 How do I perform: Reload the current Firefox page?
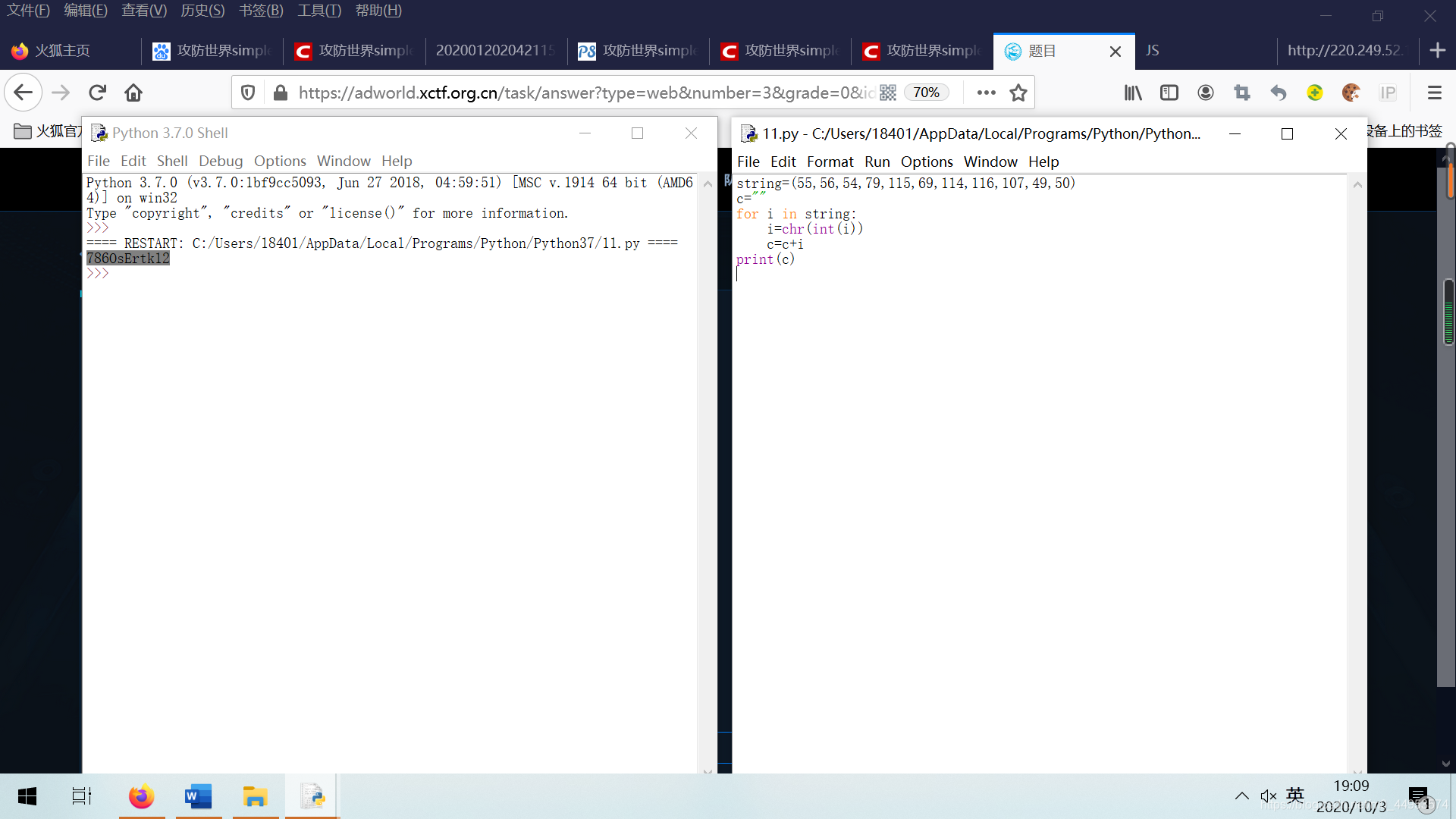pos(97,93)
